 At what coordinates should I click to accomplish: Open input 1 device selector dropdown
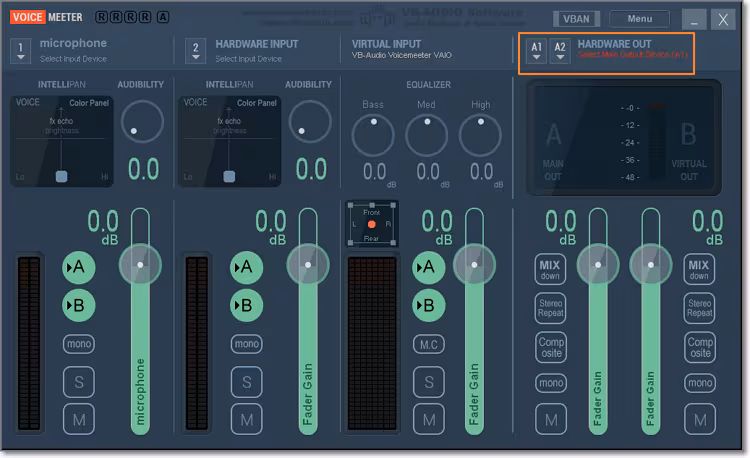21,51
